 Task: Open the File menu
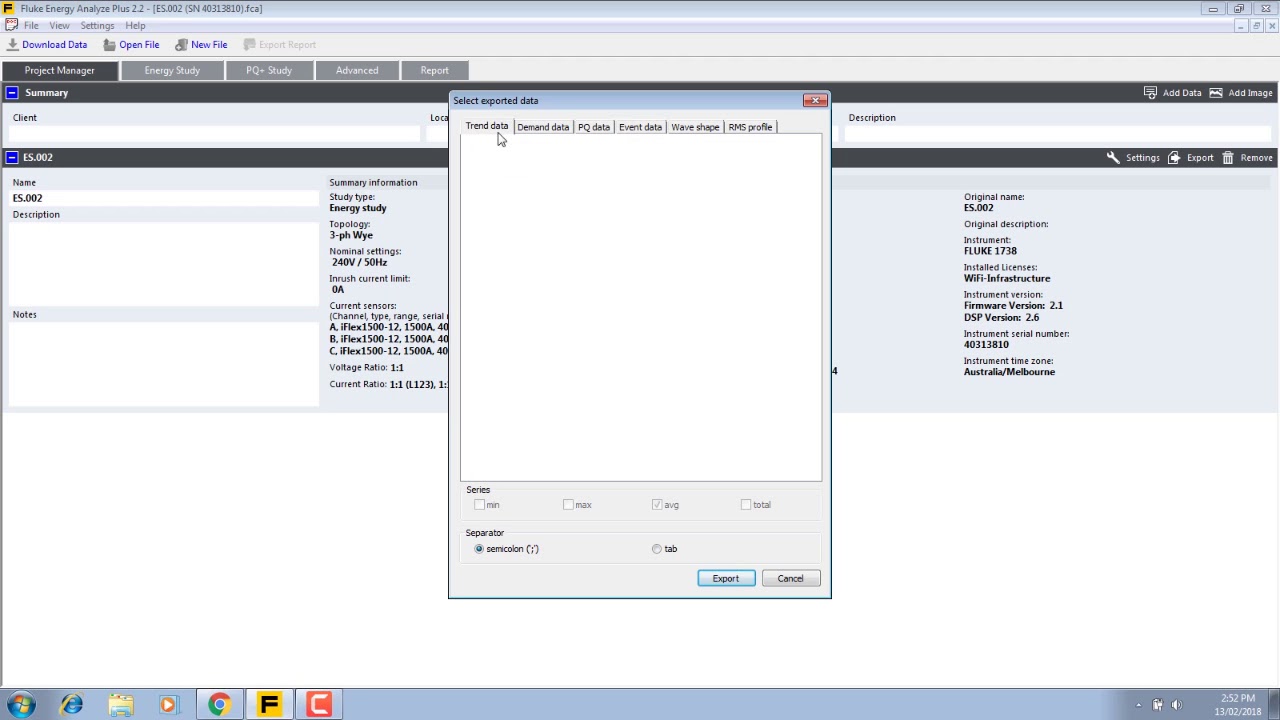31,26
